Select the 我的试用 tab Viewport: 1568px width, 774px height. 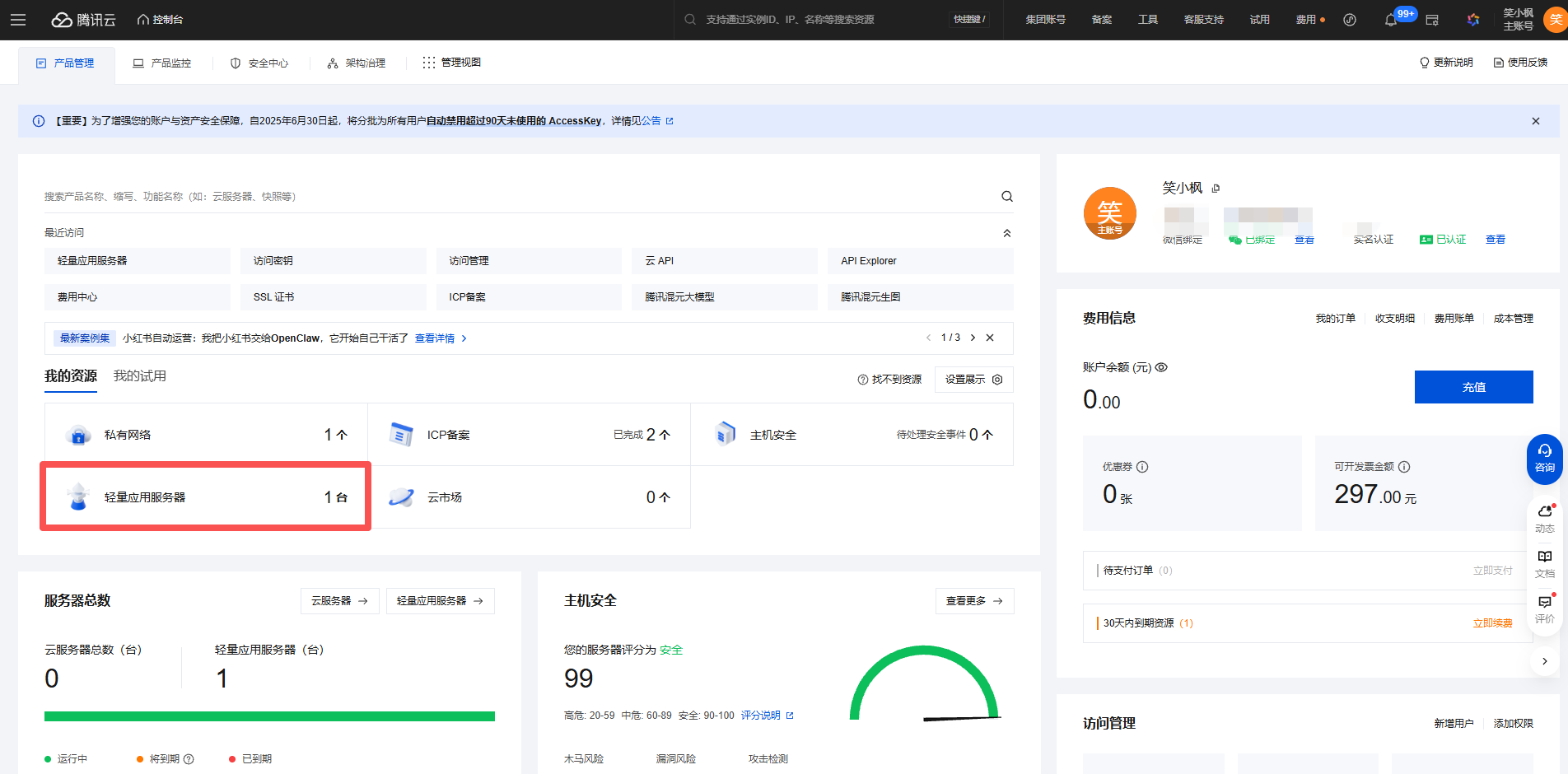pos(139,376)
